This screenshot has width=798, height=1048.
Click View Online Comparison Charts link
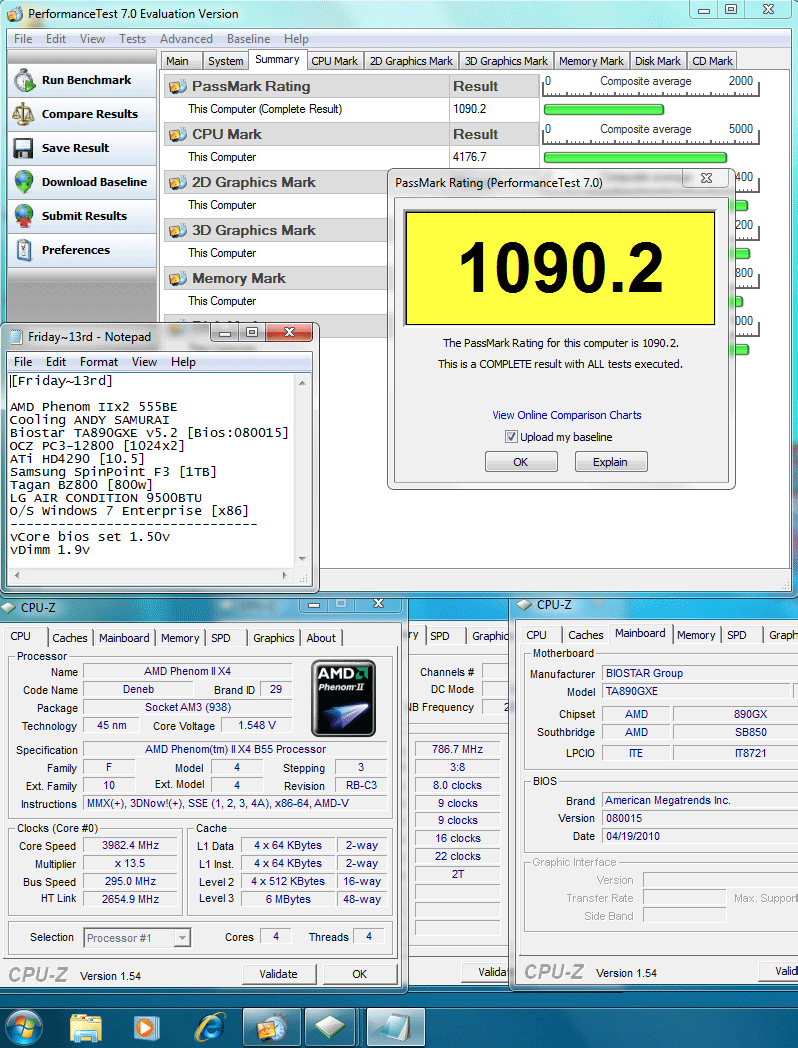tap(567, 415)
